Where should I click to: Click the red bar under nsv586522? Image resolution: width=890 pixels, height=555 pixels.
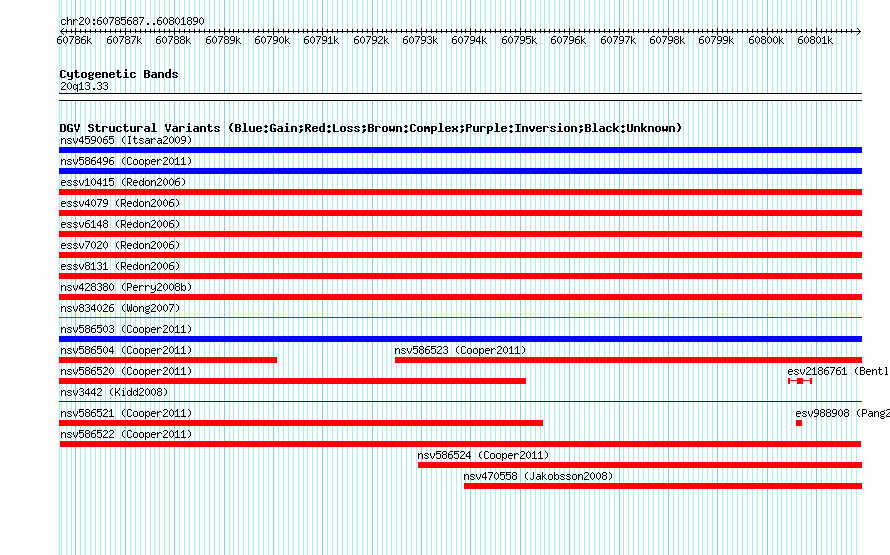460,444
